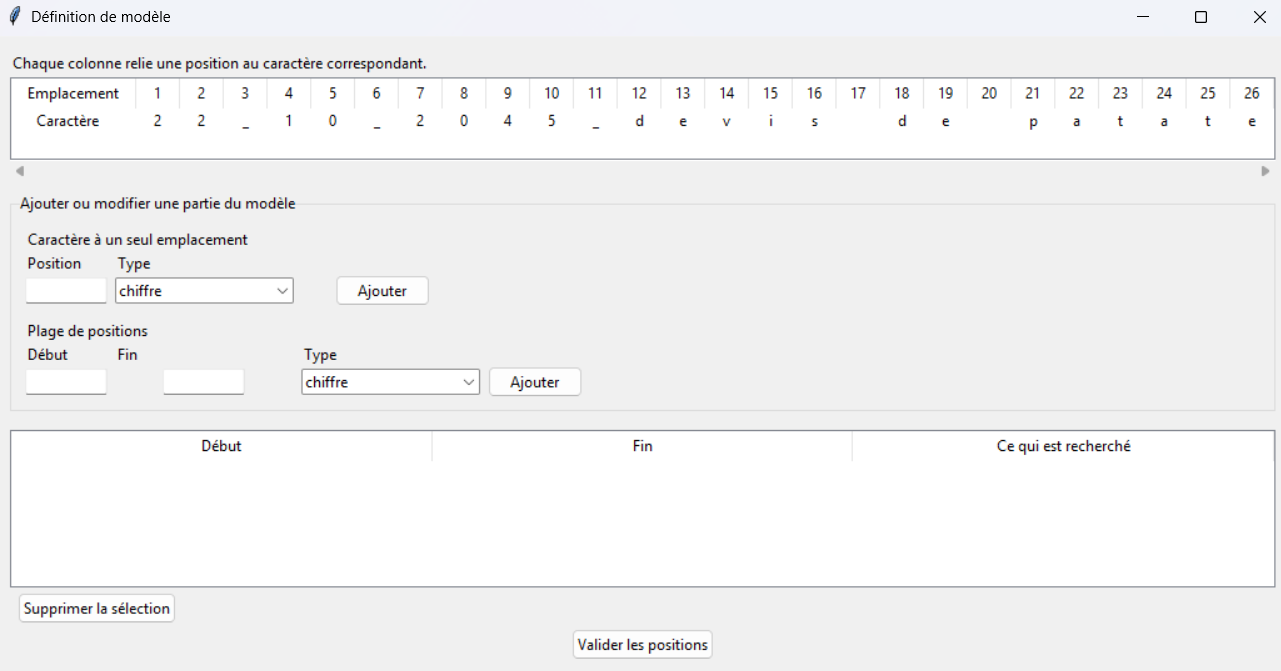Image resolution: width=1281 pixels, height=671 pixels.
Task: Click the feather icon in the title bar
Action: (14, 17)
